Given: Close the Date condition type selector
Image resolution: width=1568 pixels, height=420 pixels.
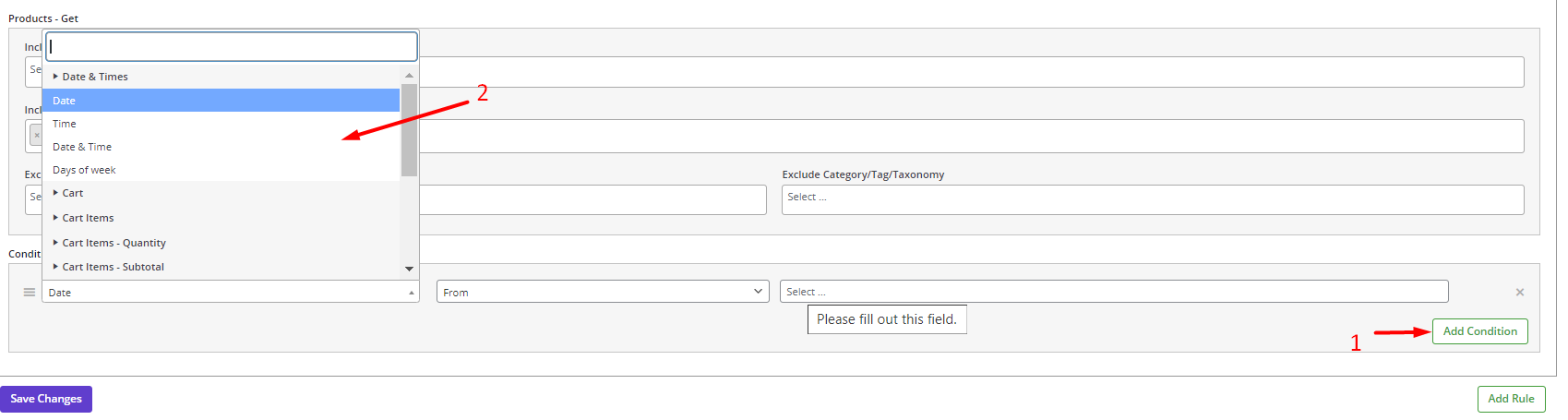Looking at the screenshot, I should coord(231,292).
